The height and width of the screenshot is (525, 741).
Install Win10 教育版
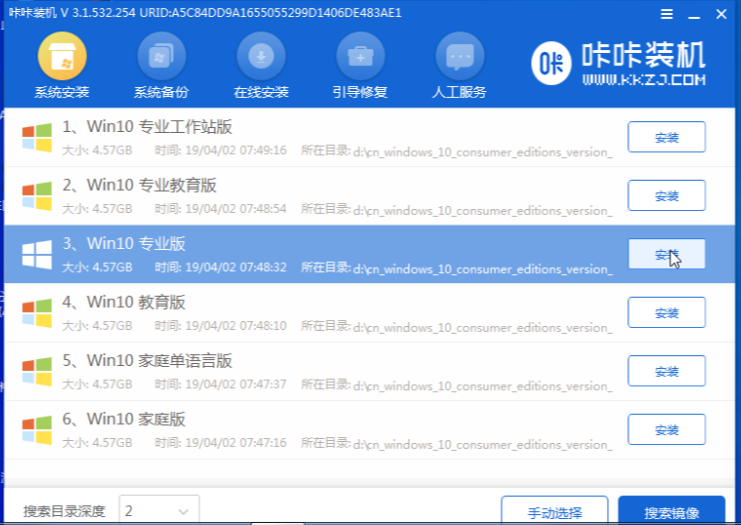click(666, 312)
